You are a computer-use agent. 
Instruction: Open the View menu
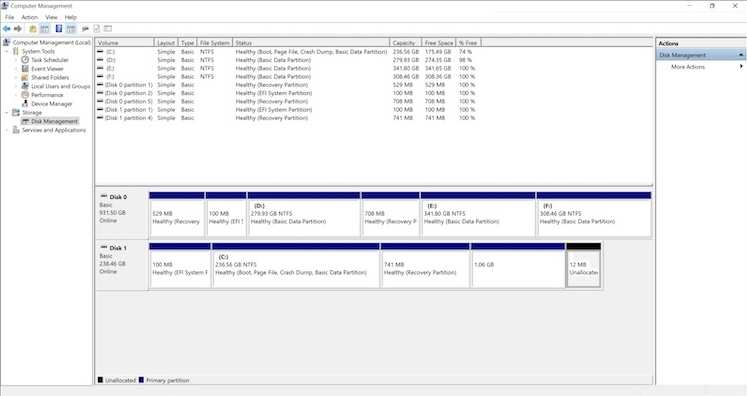[x=51, y=17]
